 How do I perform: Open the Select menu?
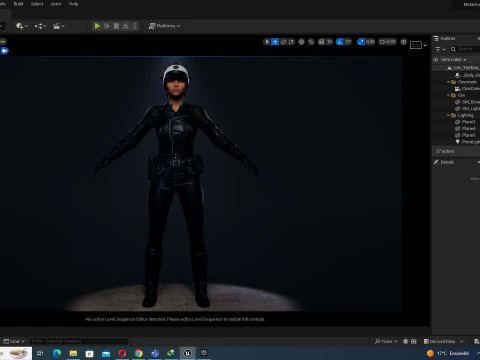[x=37, y=4]
